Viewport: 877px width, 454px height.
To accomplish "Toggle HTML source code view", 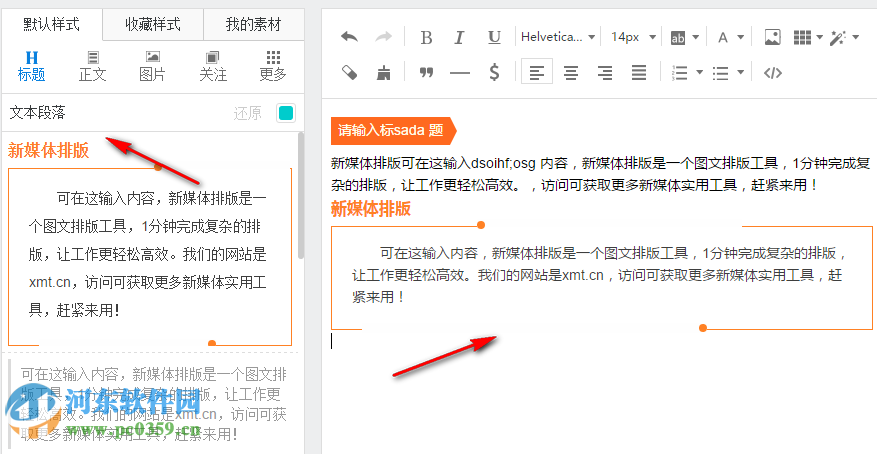I will point(772,72).
